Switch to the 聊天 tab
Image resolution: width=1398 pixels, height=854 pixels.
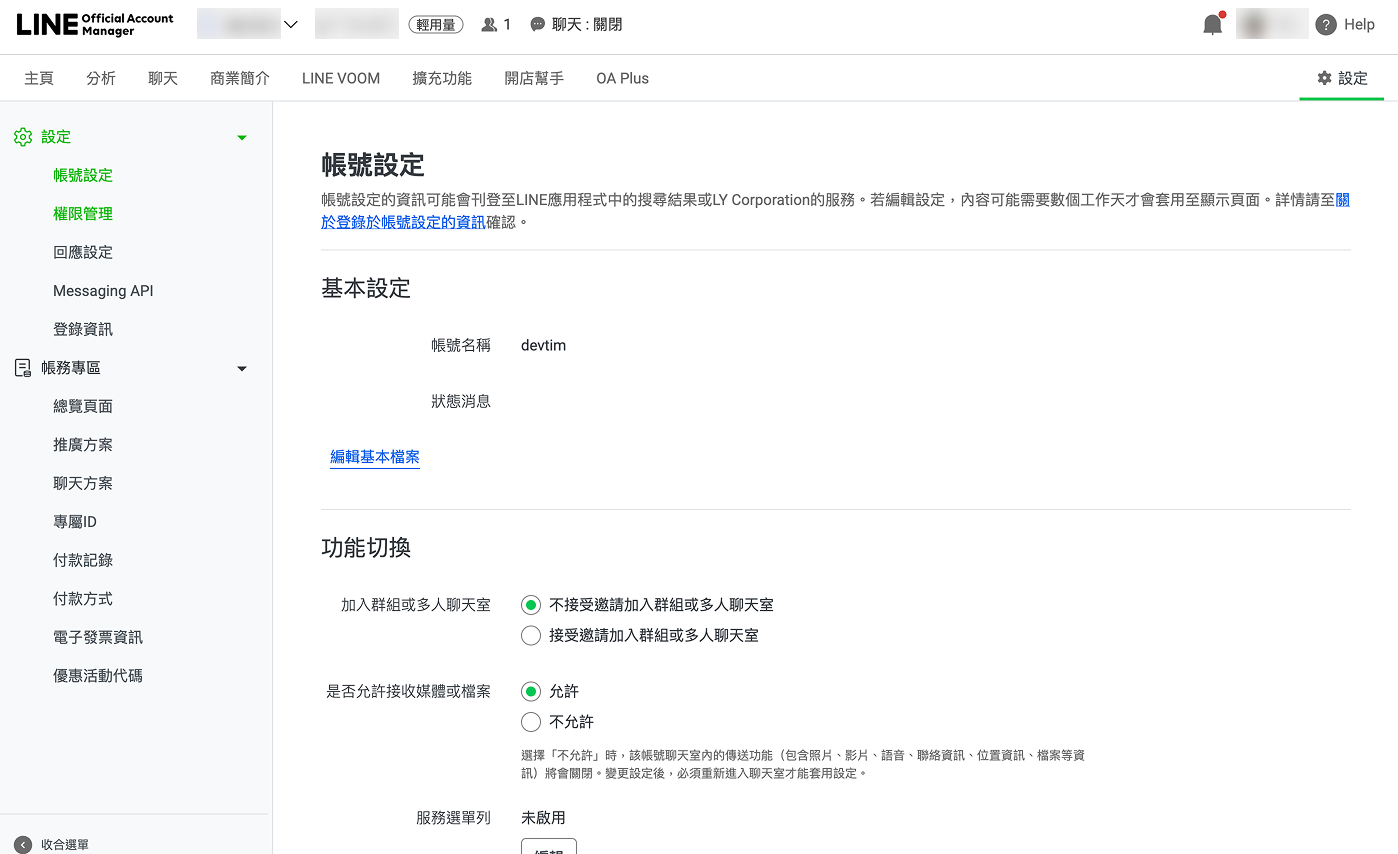(163, 78)
